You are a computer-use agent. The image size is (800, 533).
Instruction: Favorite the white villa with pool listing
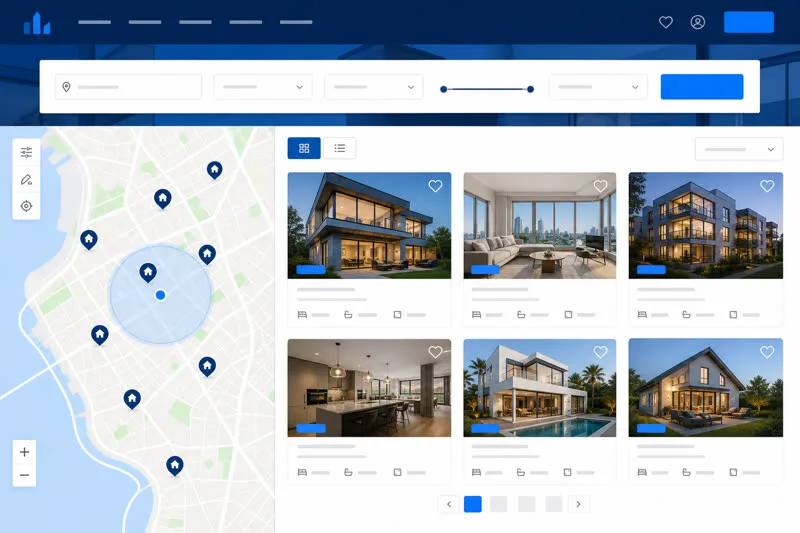pos(601,352)
